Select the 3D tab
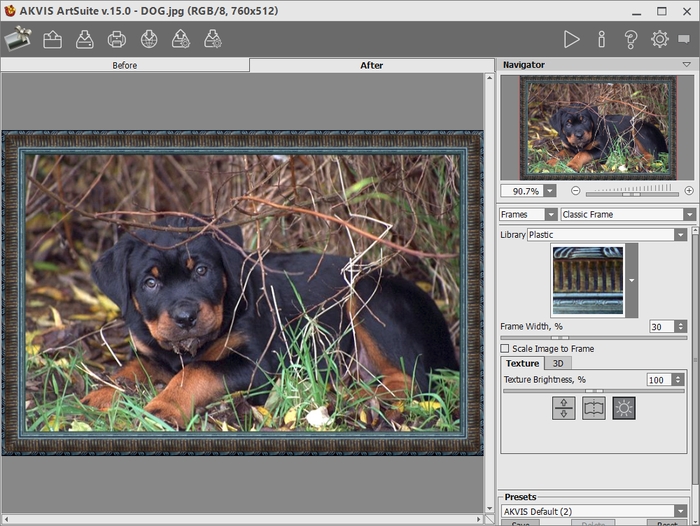 [x=558, y=363]
